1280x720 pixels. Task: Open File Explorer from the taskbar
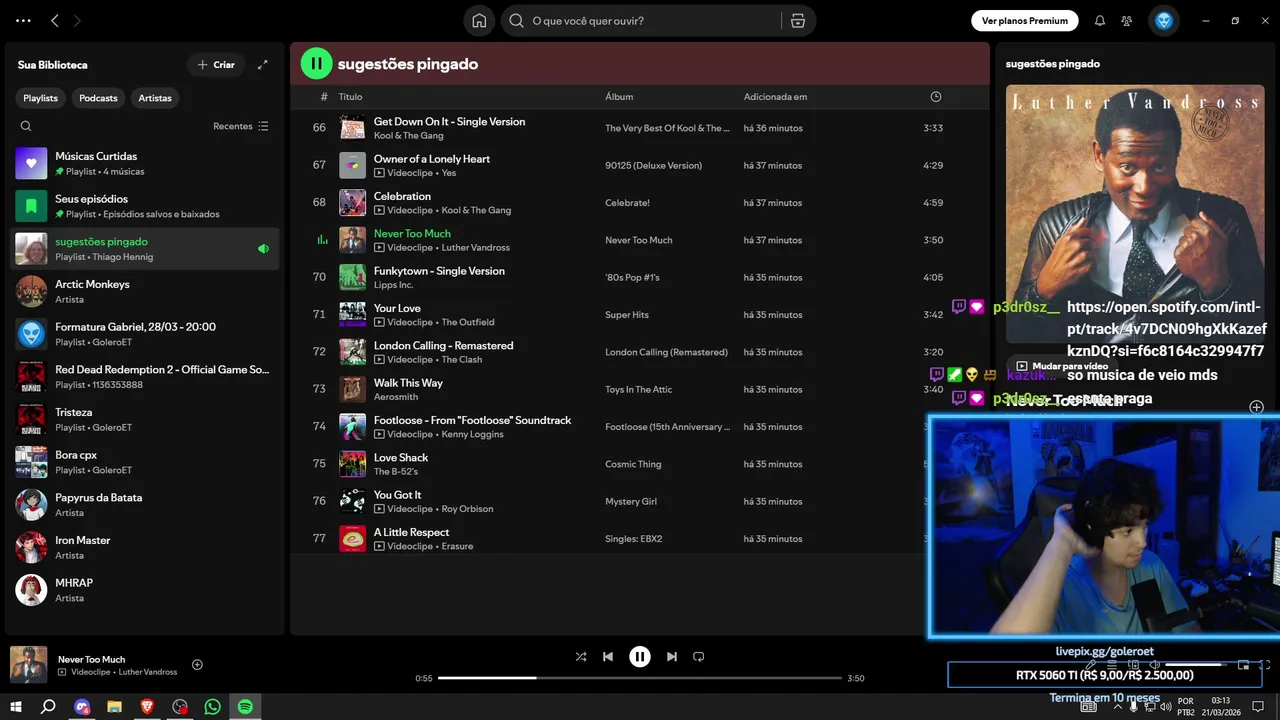114,707
